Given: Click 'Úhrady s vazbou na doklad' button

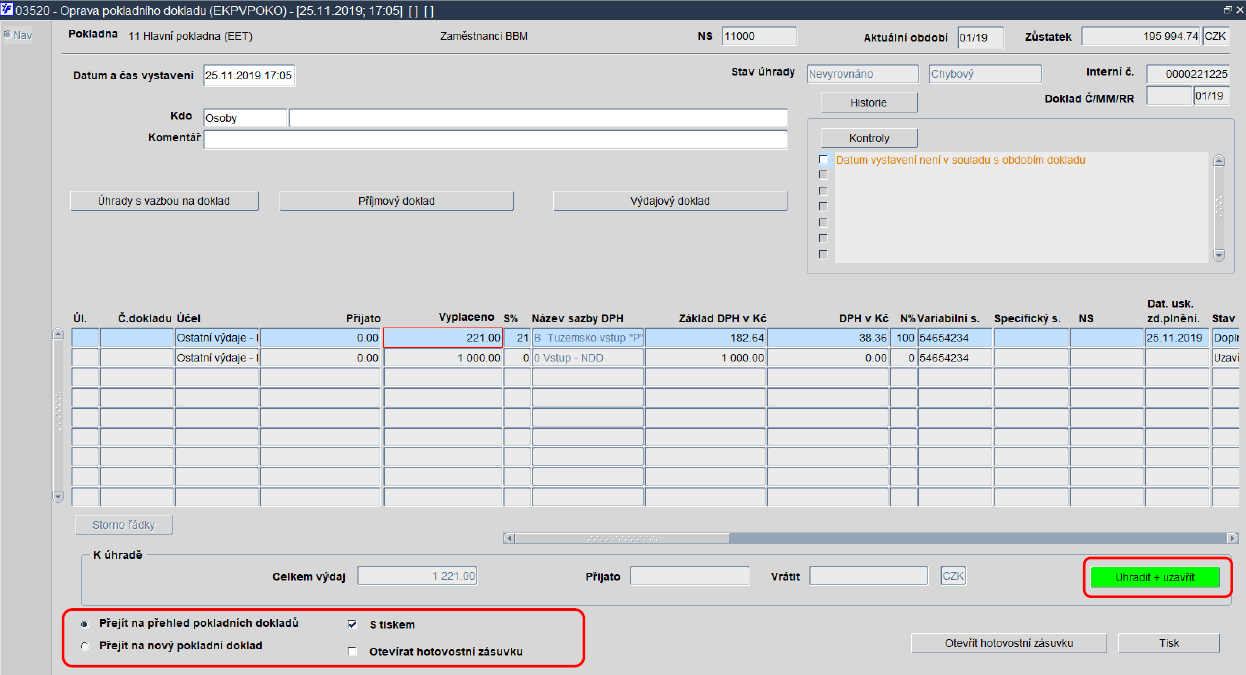Looking at the screenshot, I should pos(165,201).
